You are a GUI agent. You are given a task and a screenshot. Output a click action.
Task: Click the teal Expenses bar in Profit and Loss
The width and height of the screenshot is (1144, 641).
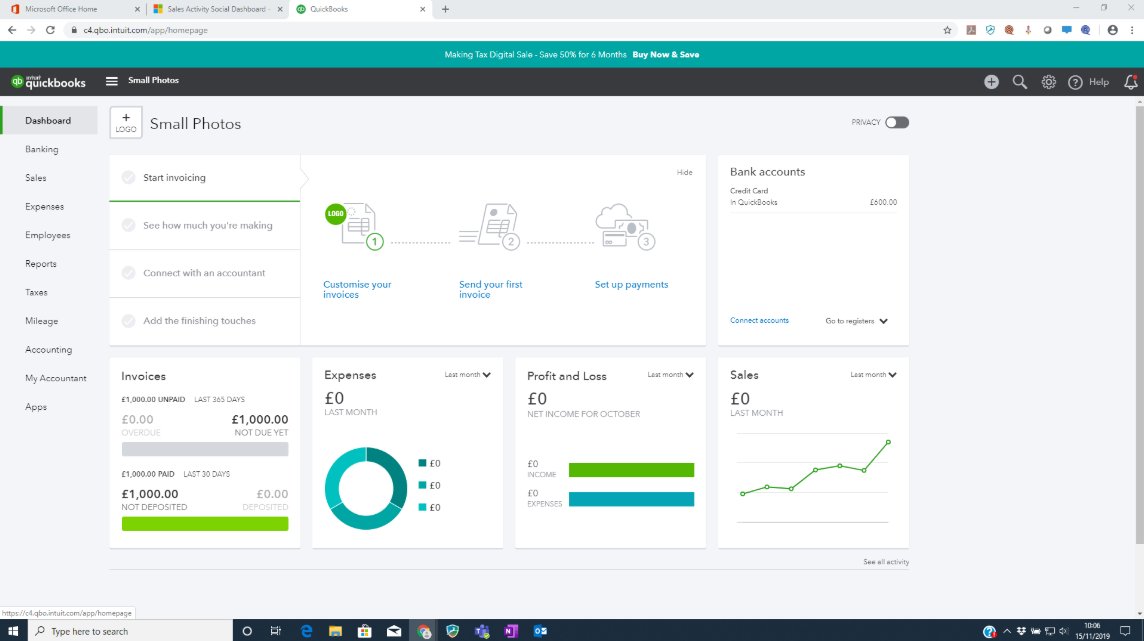point(631,500)
